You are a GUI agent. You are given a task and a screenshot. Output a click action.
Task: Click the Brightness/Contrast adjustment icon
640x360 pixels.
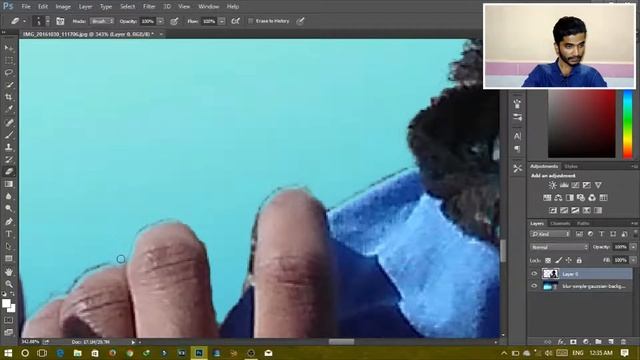(553, 185)
